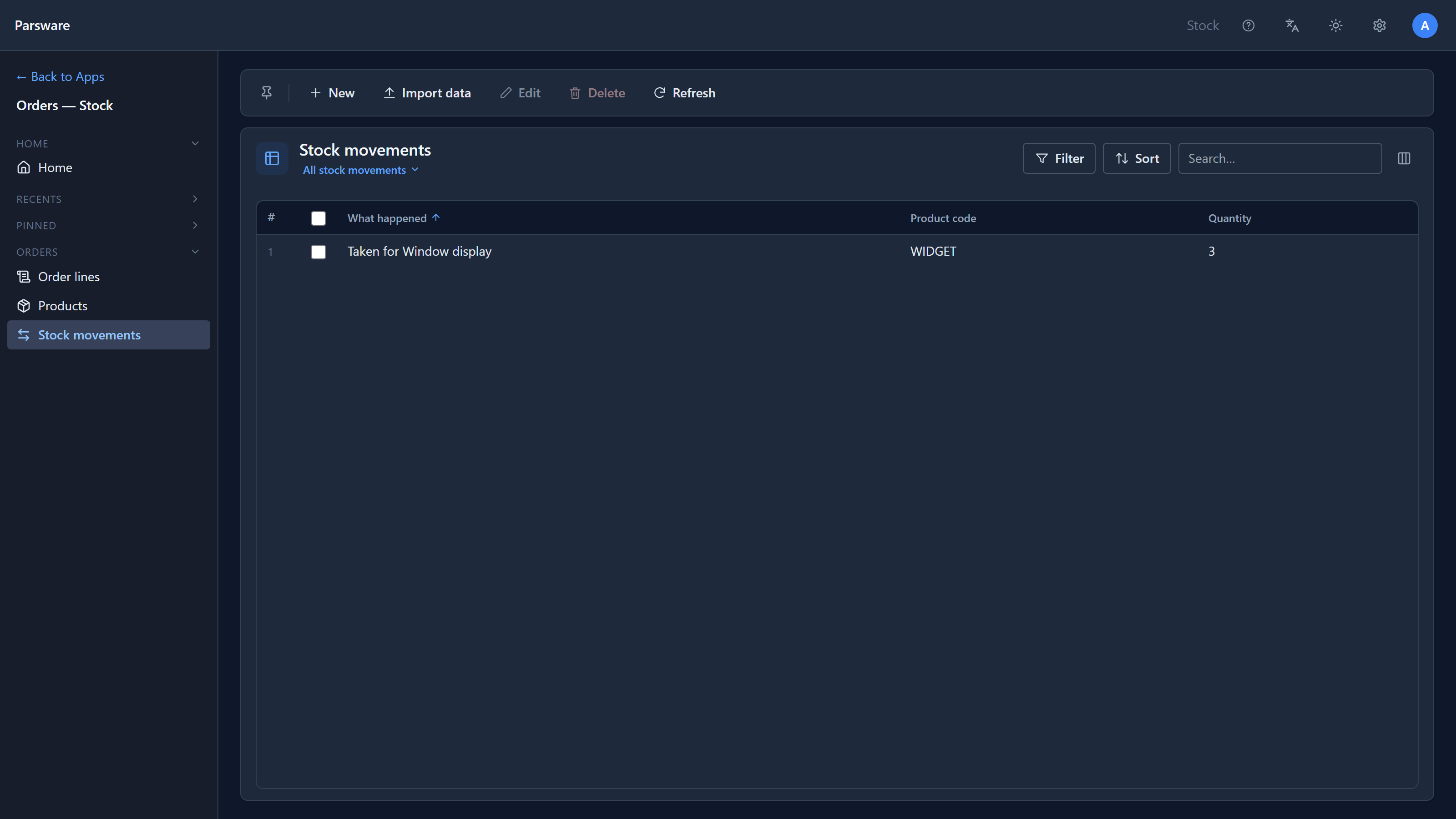Click the Delete button
1456x819 pixels.
pos(597,93)
